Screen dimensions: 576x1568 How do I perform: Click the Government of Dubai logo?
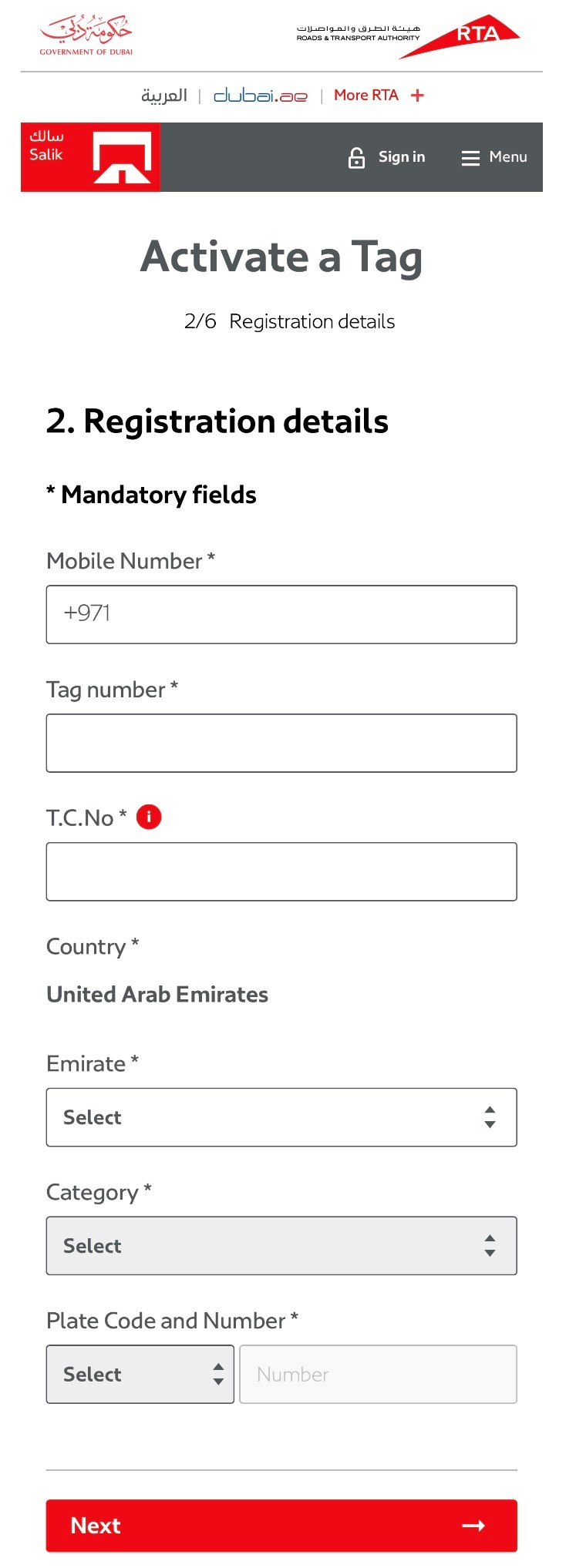point(86,35)
